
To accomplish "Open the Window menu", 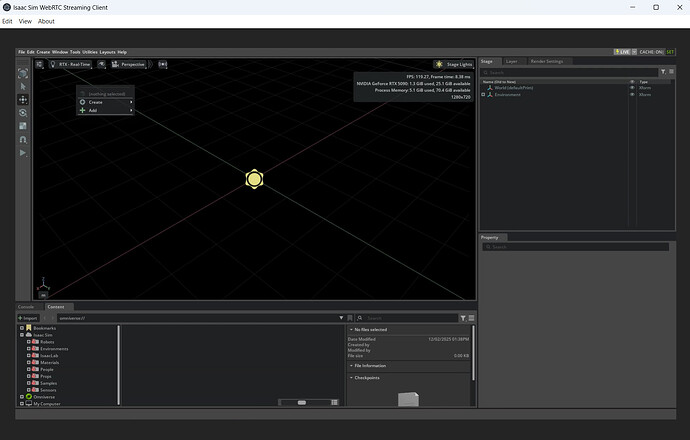I will (x=60, y=52).
